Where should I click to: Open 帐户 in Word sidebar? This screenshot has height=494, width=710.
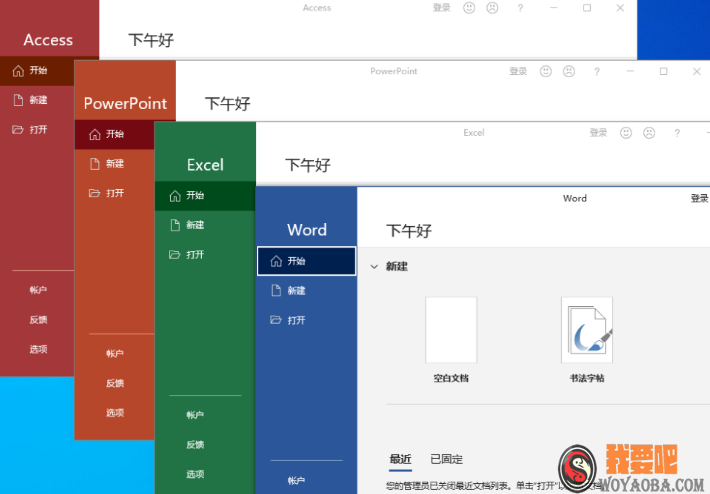296,480
